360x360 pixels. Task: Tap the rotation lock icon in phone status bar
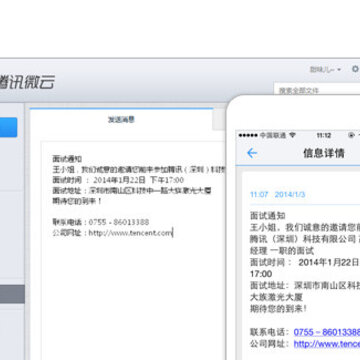(x=351, y=135)
